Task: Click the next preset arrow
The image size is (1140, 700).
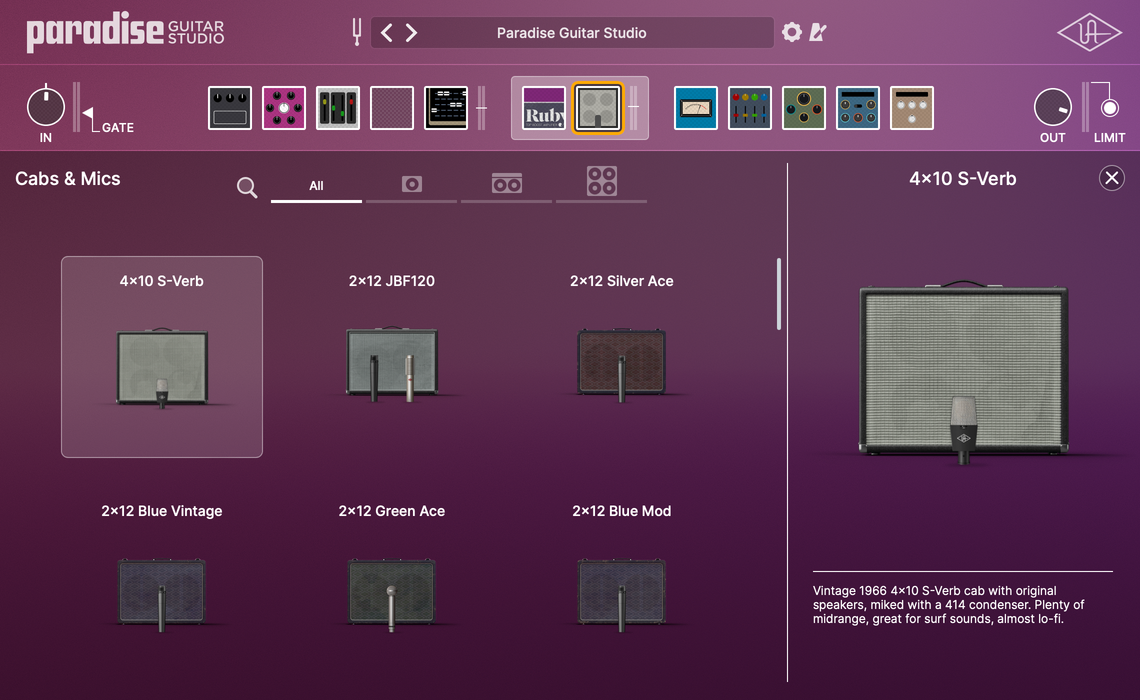Action: pyautogui.click(x=411, y=32)
